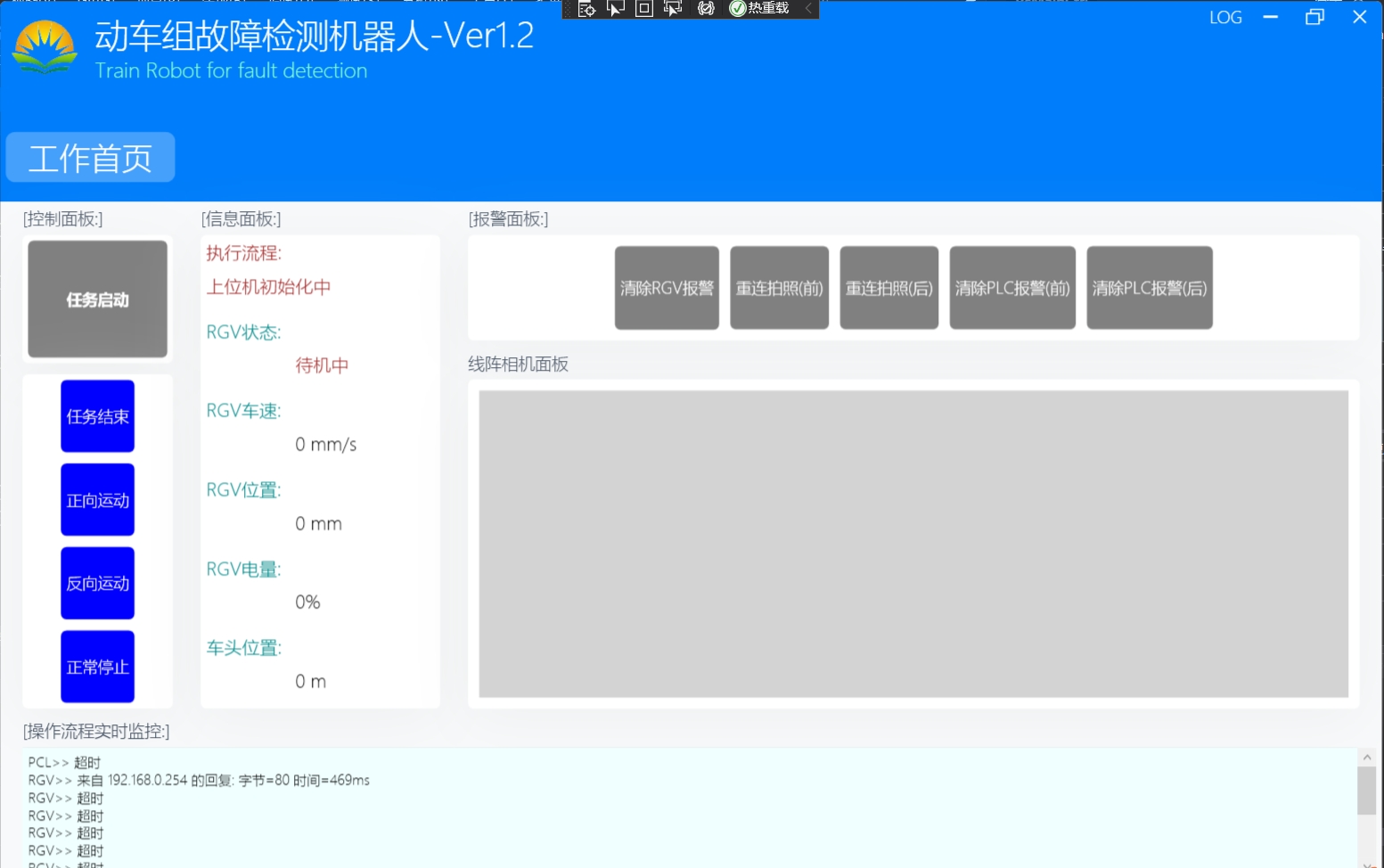The height and width of the screenshot is (868, 1384).
Task: Switch to the 工作首页 tab
Action: 90,158
